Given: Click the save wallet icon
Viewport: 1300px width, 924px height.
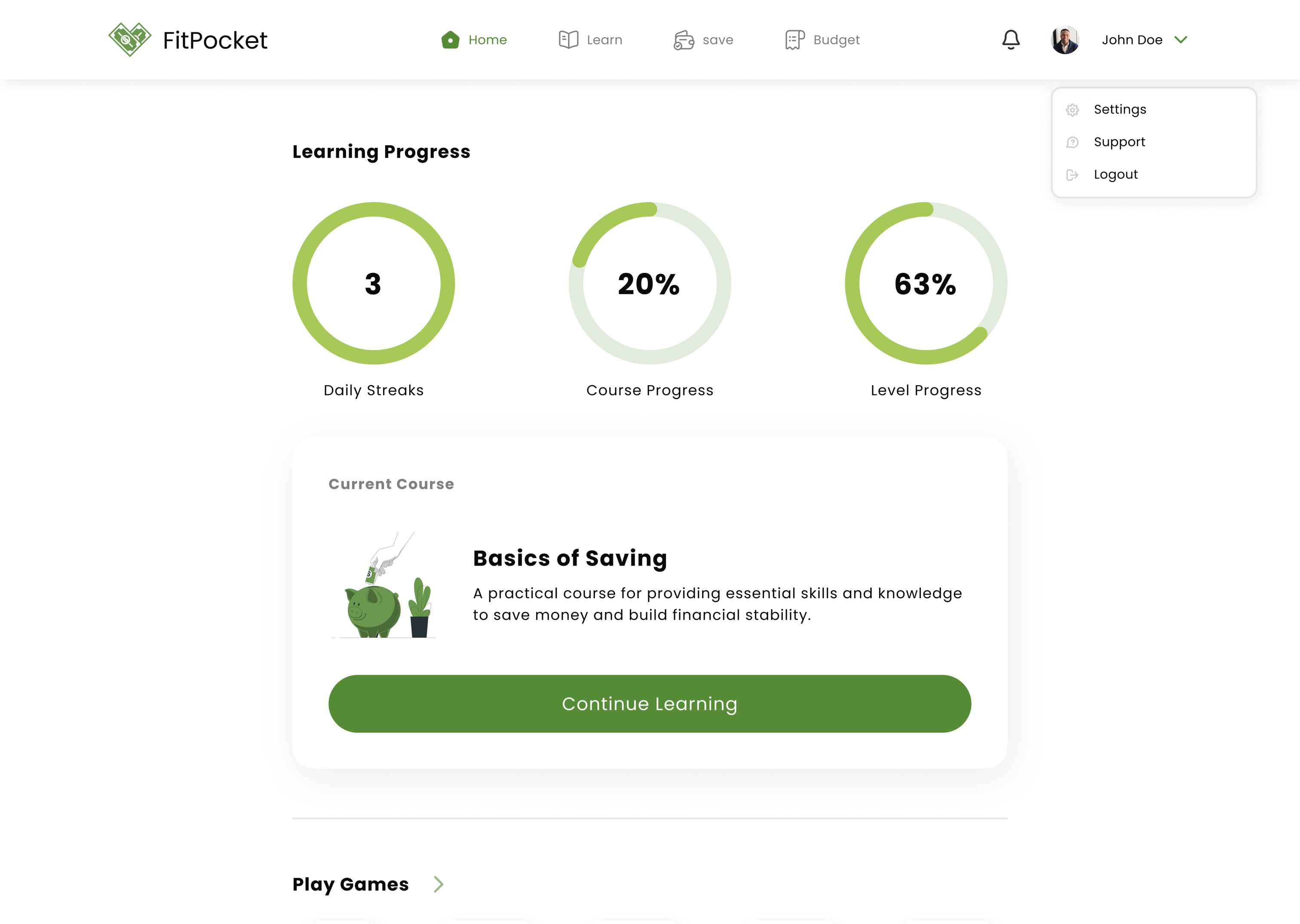Looking at the screenshot, I should coord(684,40).
